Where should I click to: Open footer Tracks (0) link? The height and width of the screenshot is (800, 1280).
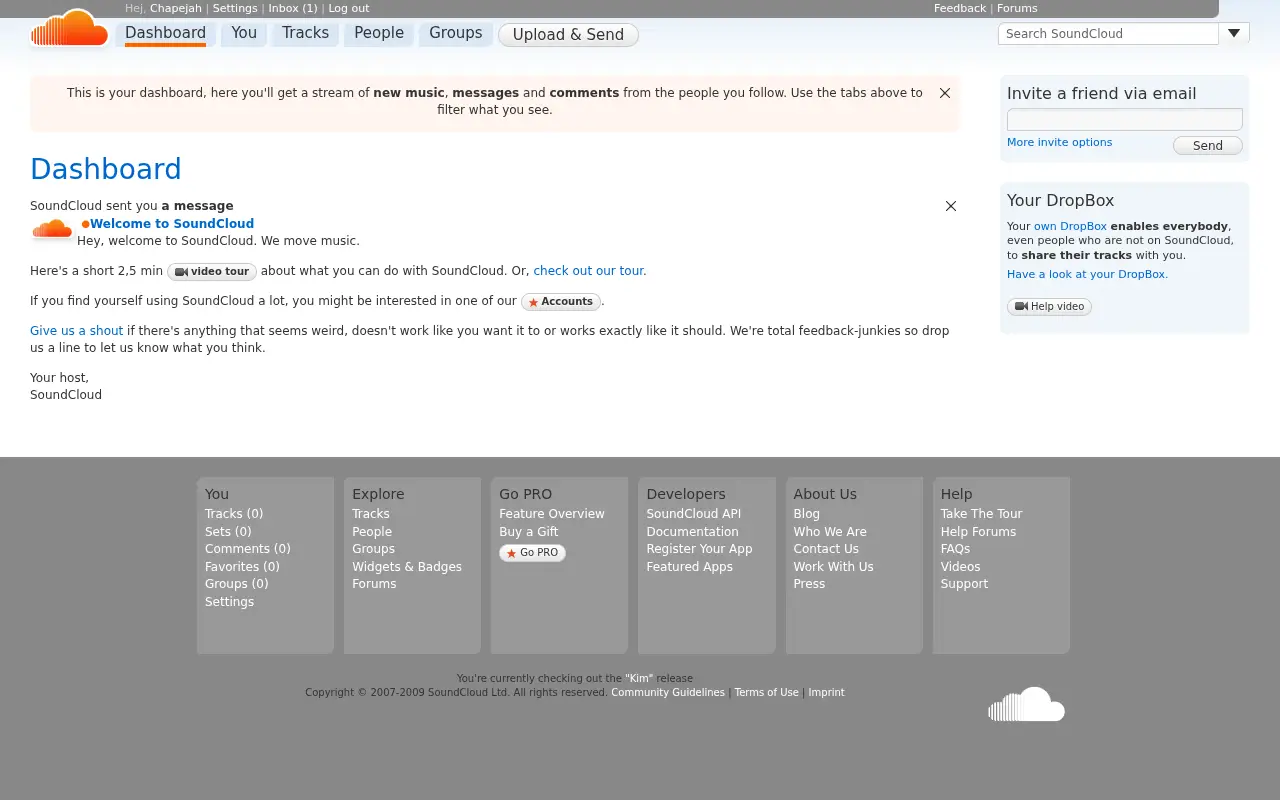[234, 514]
